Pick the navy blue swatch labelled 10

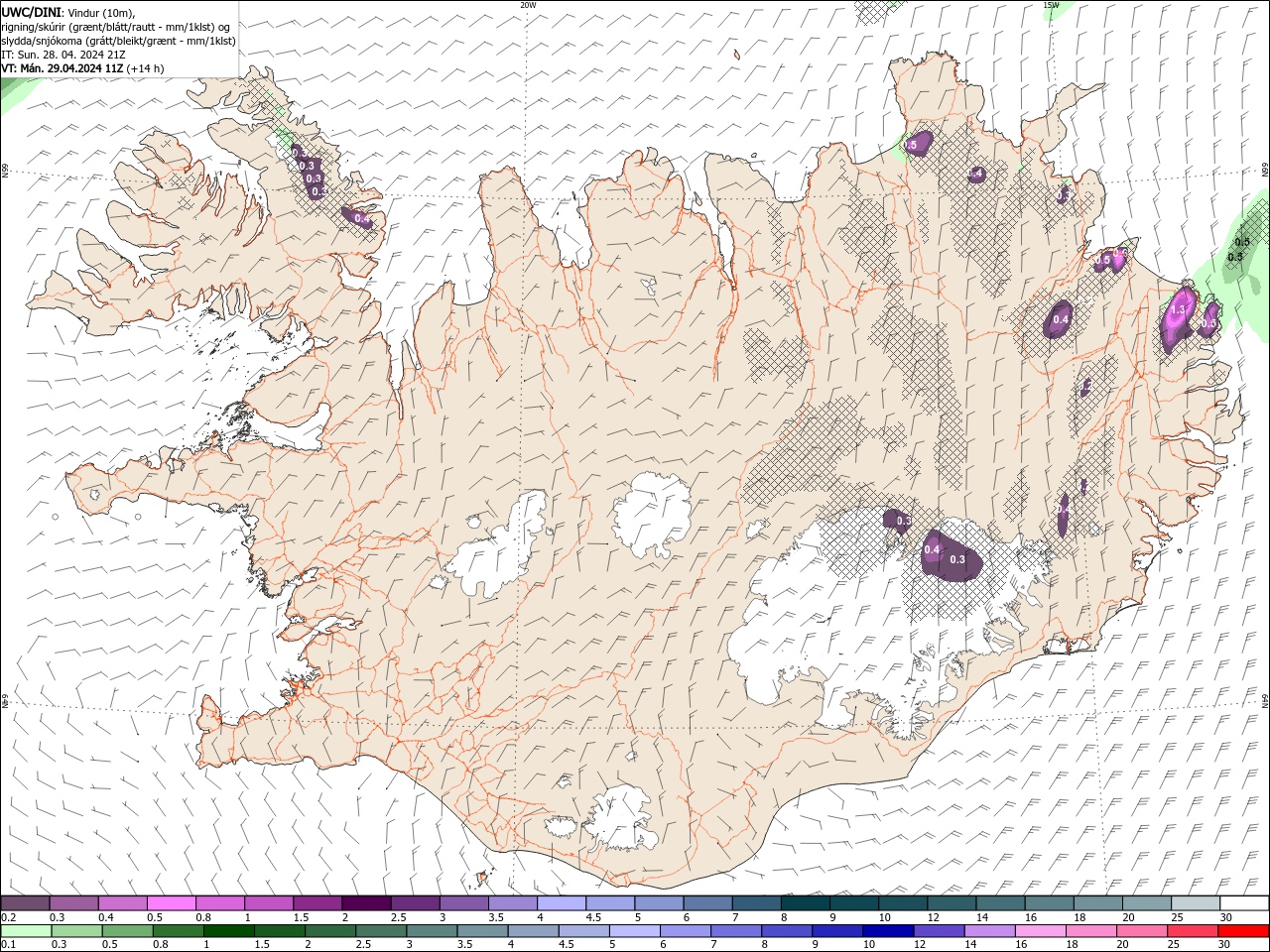pyautogui.click(x=887, y=931)
